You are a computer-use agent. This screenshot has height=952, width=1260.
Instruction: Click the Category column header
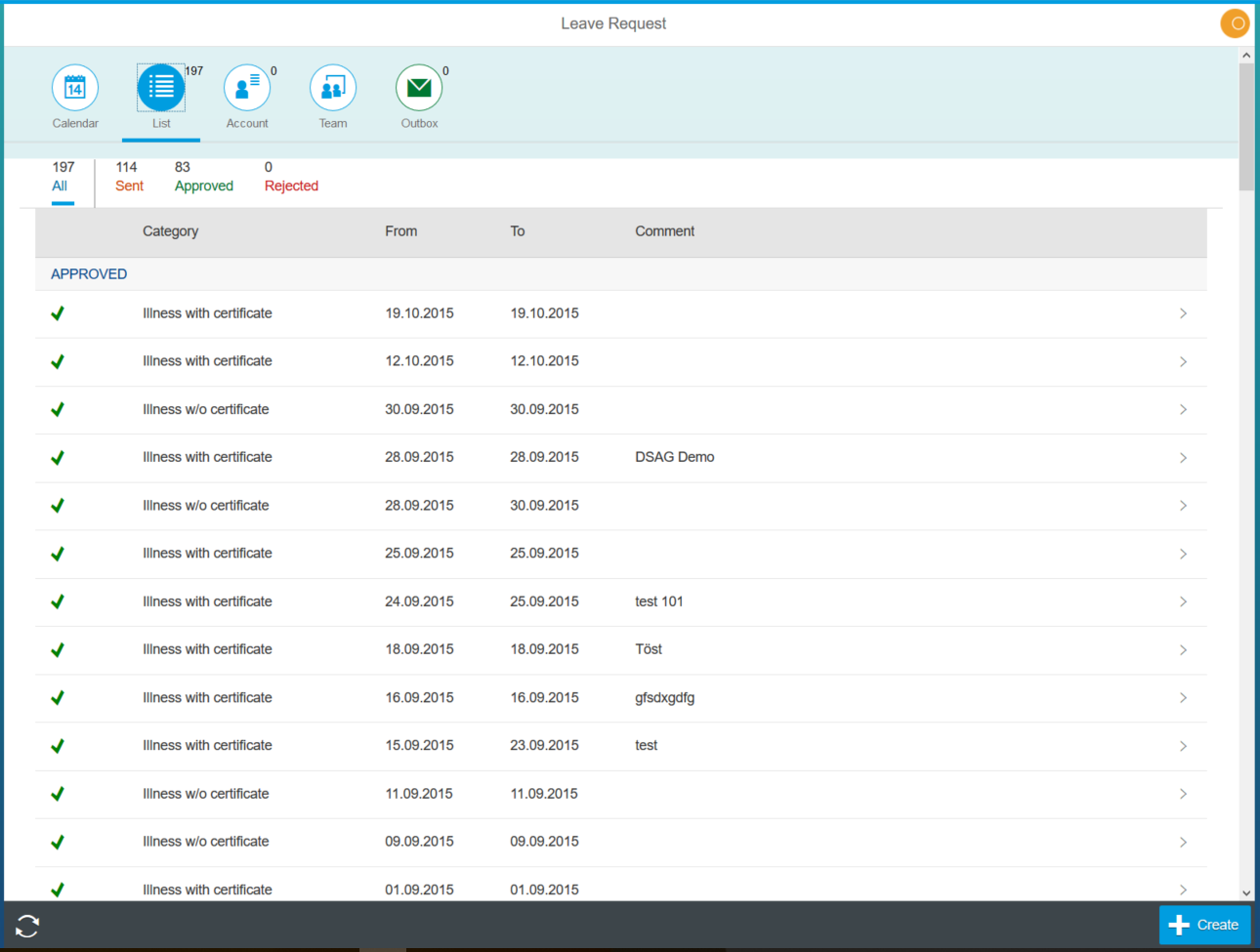pyautogui.click(x=170, y=231)
